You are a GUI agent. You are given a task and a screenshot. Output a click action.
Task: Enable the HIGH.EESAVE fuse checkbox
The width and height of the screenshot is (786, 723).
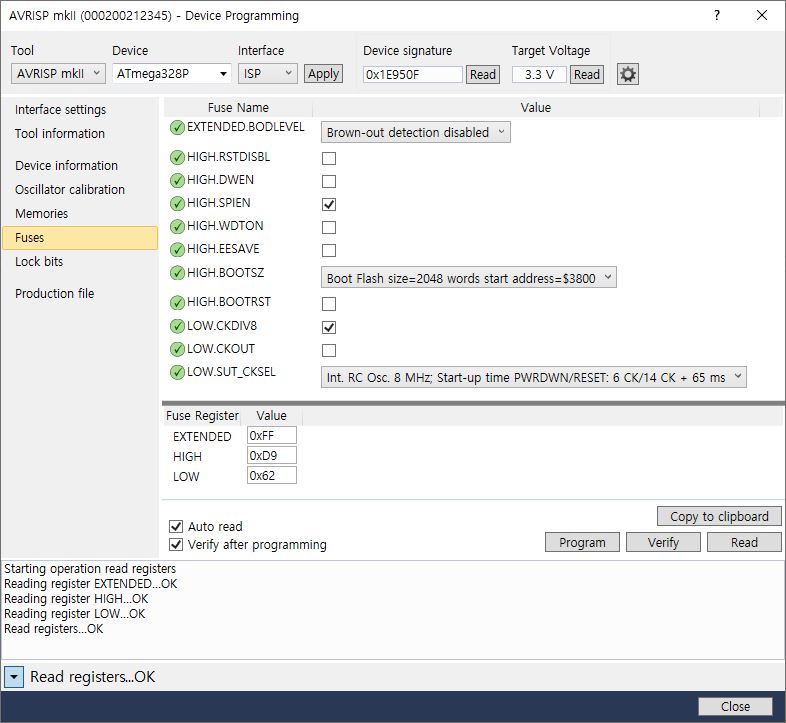tap(329, 251)
